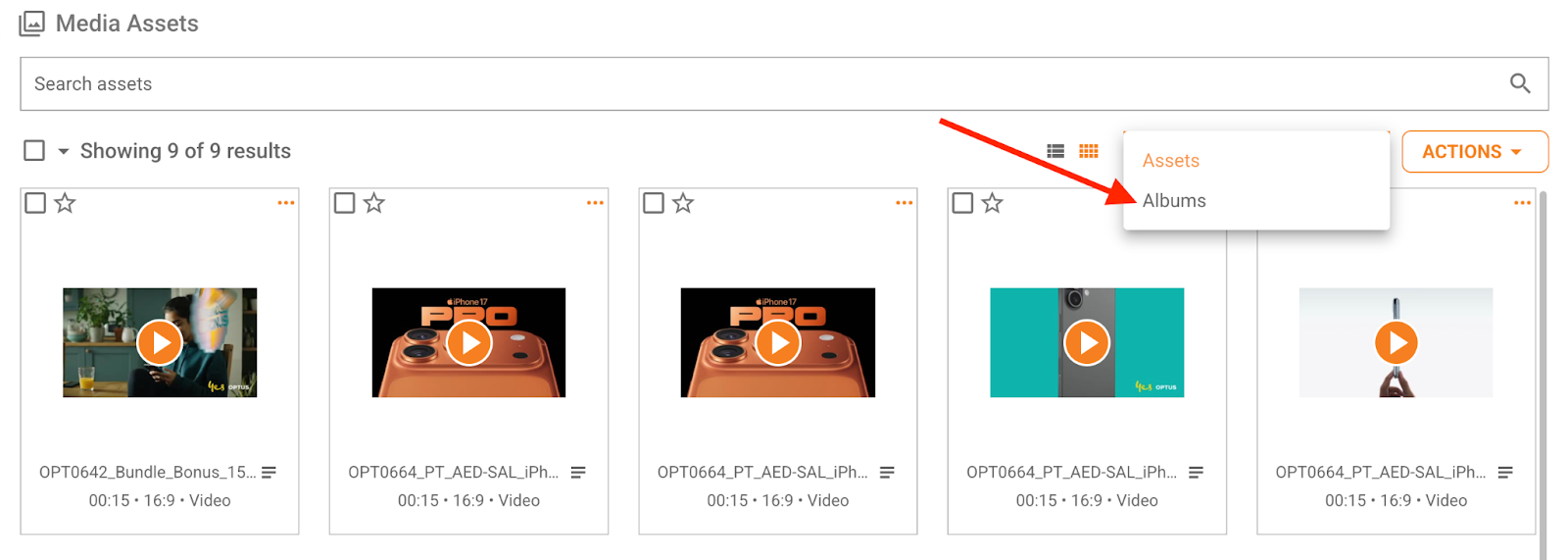This screenshot has width=1568, height=560.
Task: Check the OPT0642_Bundle_Bonus card checkbox
Action: pos(35,203)
